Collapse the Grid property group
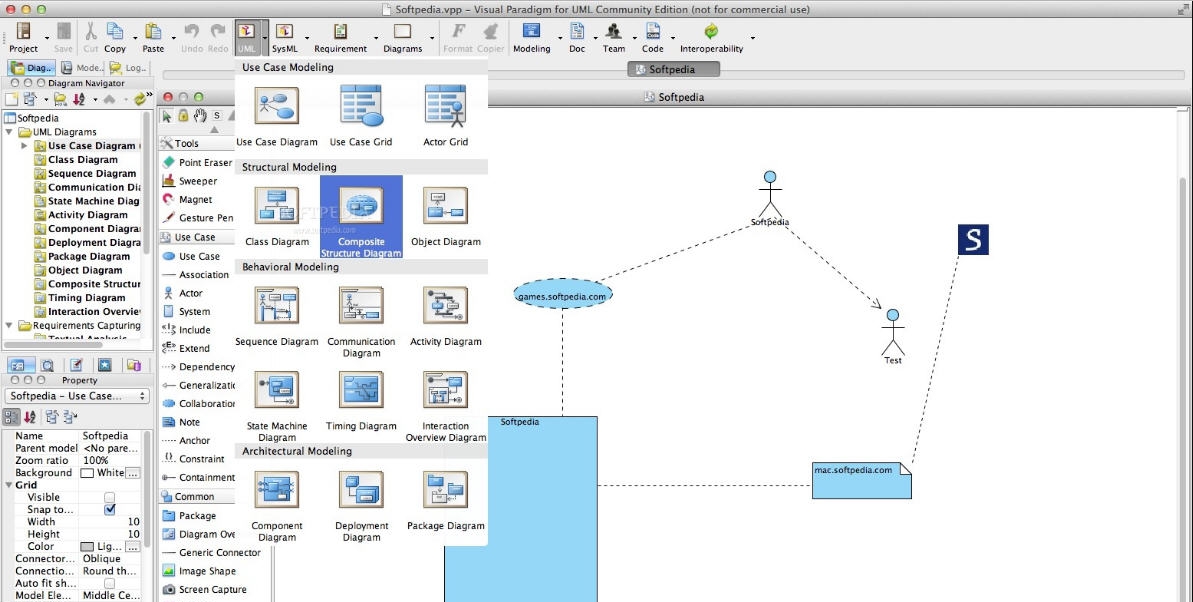1193x602 pixels. click(8, 484)
